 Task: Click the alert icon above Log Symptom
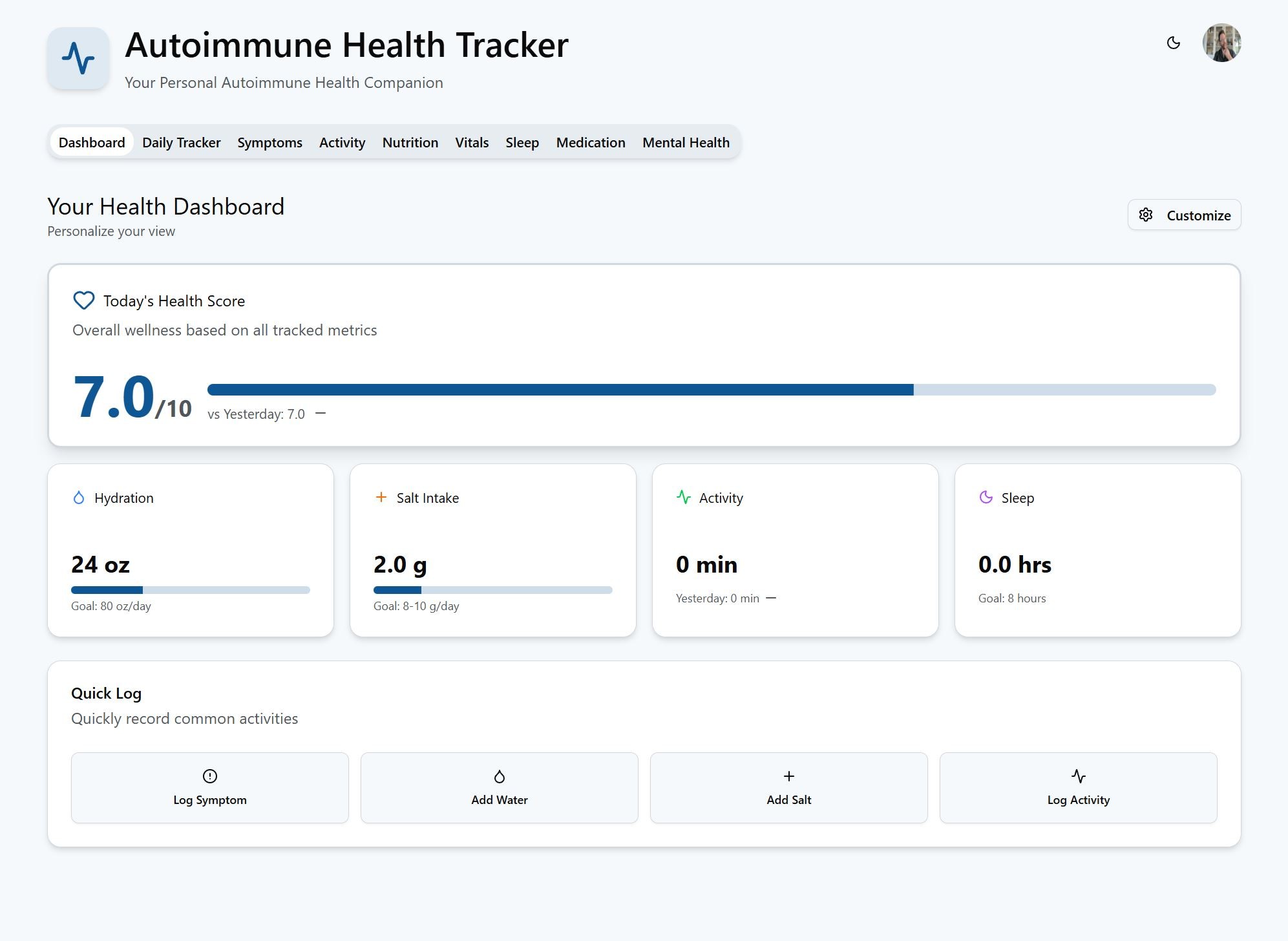click(x=209, y=776)
